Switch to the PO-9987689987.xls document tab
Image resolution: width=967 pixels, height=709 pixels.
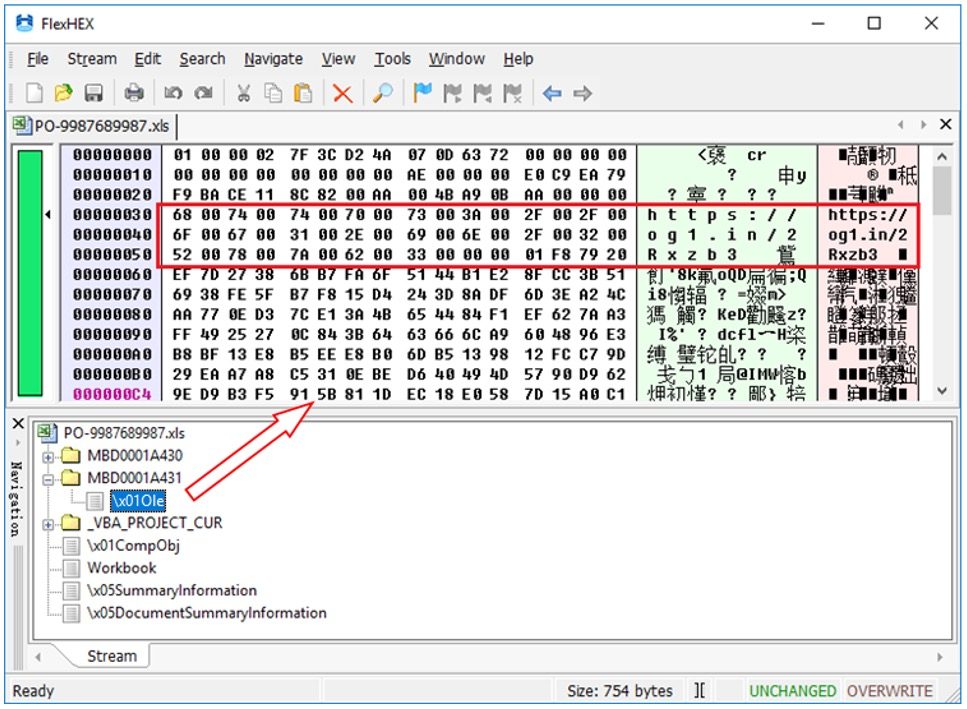(x=91, y=125)
